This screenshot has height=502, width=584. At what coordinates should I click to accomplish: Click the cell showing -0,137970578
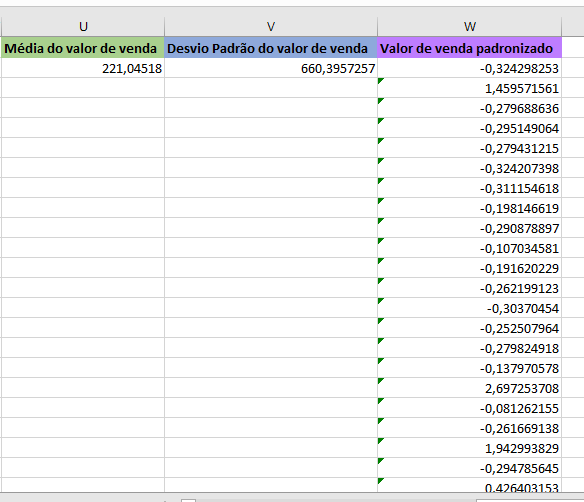tap(469, 368)
